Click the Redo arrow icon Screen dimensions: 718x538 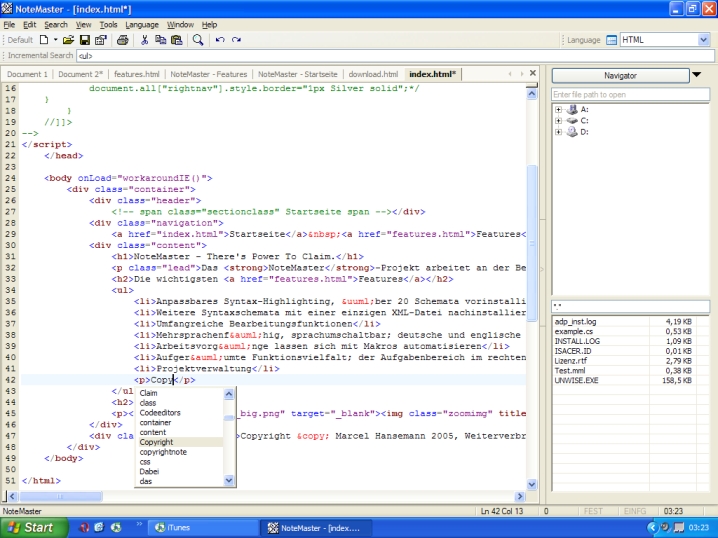[x=236, y=40]
